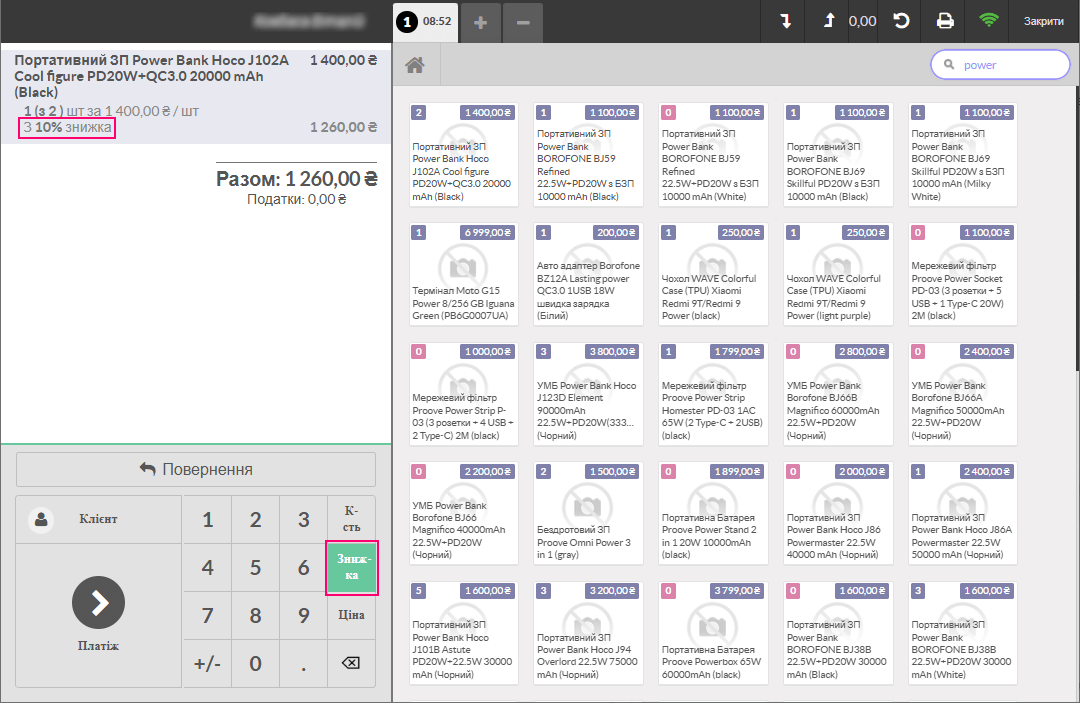Click the upward arrow icon in top bar
1080x703 pixels.
pyautogui.click(x=829, y=21)
